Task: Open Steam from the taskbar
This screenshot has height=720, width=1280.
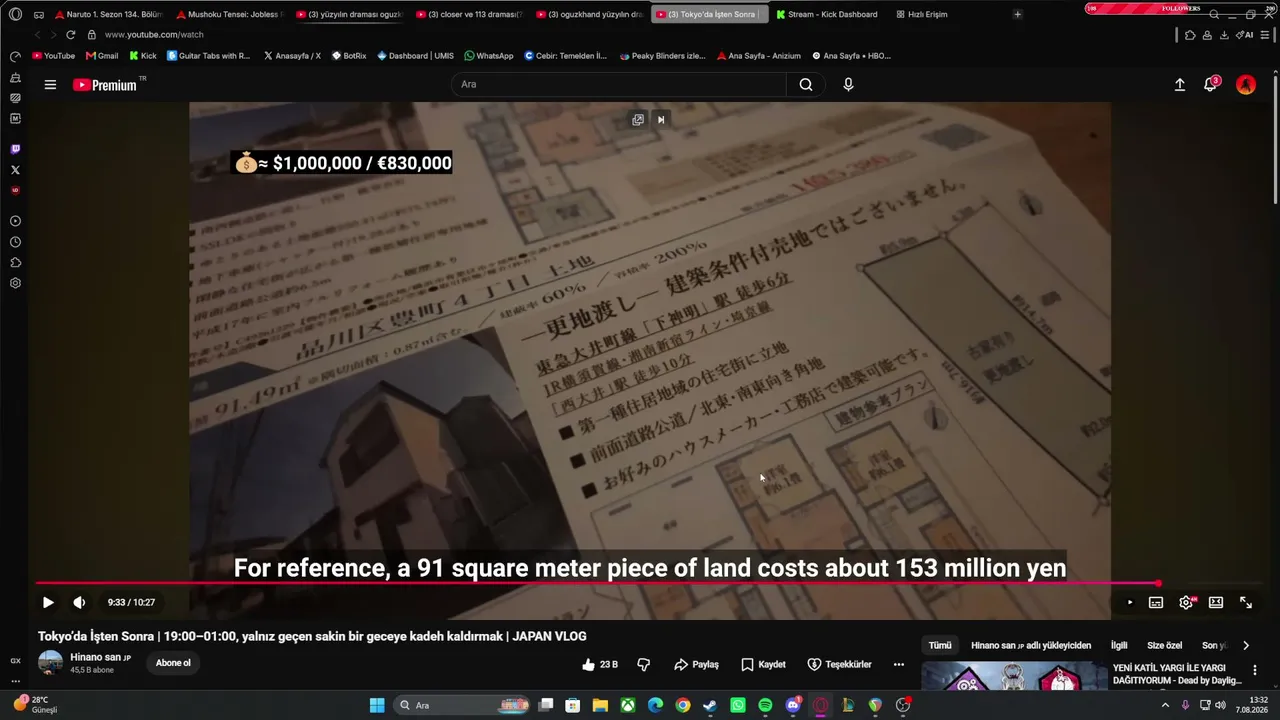Action: click(710, 705)
